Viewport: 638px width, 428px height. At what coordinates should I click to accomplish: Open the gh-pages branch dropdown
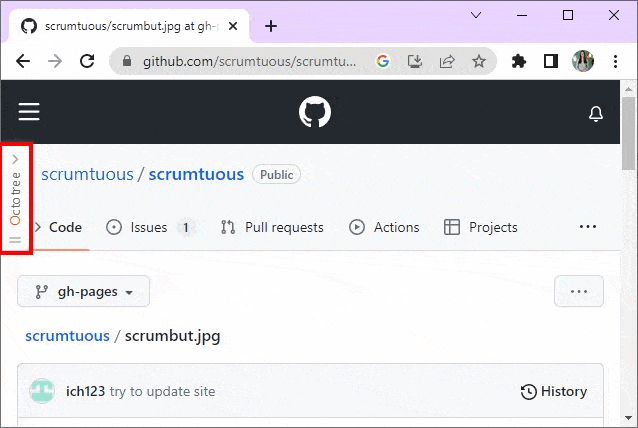(x=84, y=291)
